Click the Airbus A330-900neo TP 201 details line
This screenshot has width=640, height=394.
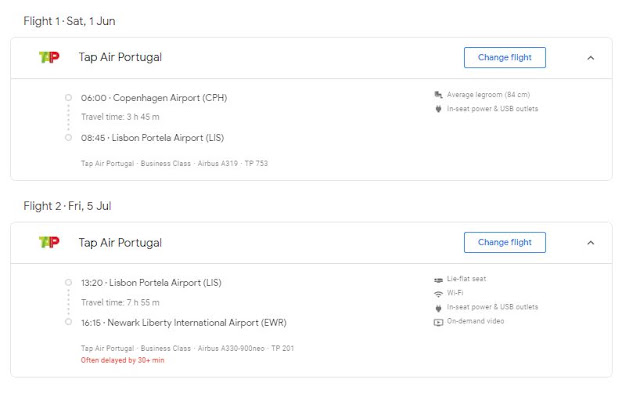pyautogui.click(x=187, y=348)
